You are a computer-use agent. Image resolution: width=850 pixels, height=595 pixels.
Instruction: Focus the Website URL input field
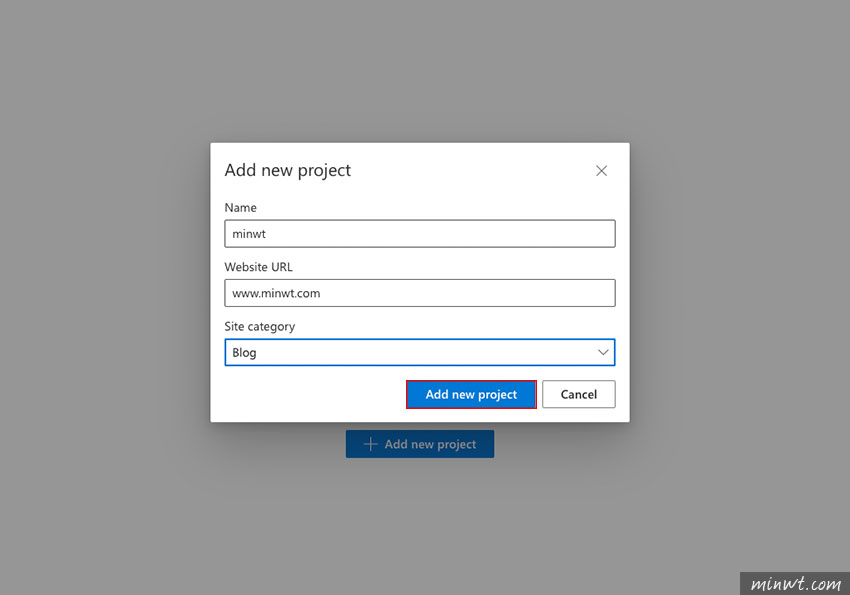pos(420,293)
